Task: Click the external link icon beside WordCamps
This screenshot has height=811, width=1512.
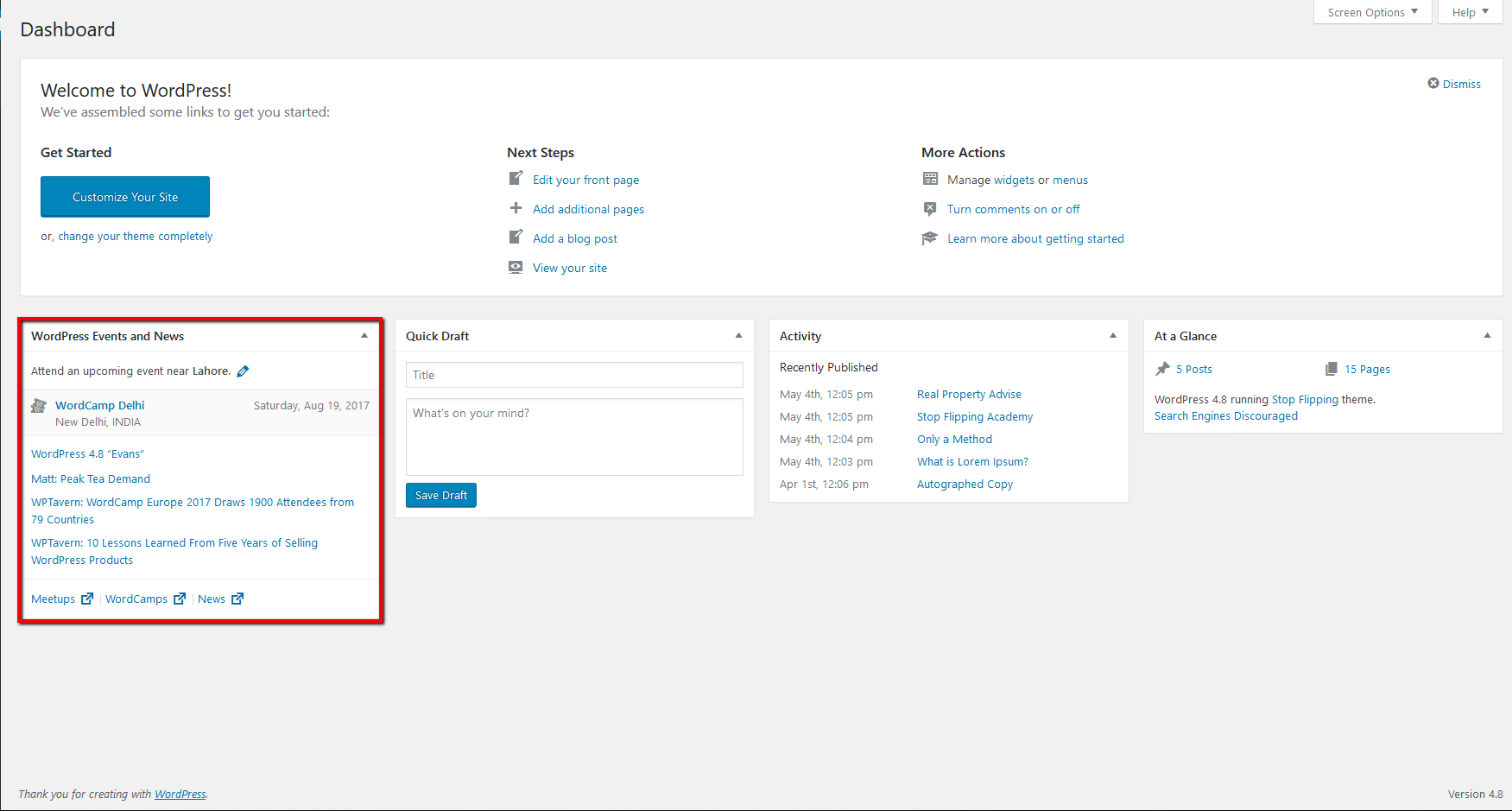Action: pos(180,599)
